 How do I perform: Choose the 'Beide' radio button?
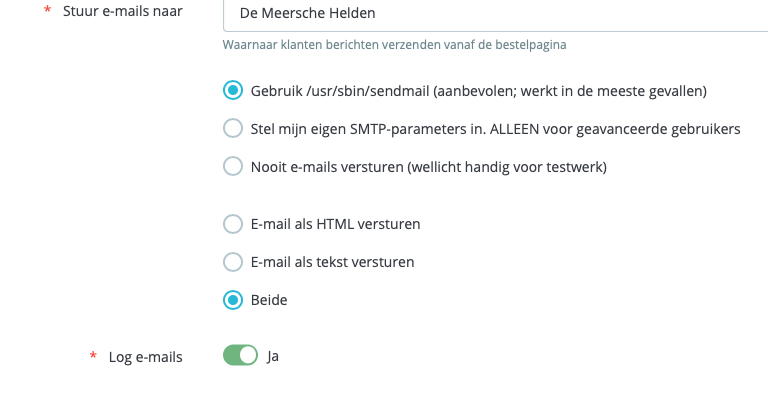click(x=233, y=299)
